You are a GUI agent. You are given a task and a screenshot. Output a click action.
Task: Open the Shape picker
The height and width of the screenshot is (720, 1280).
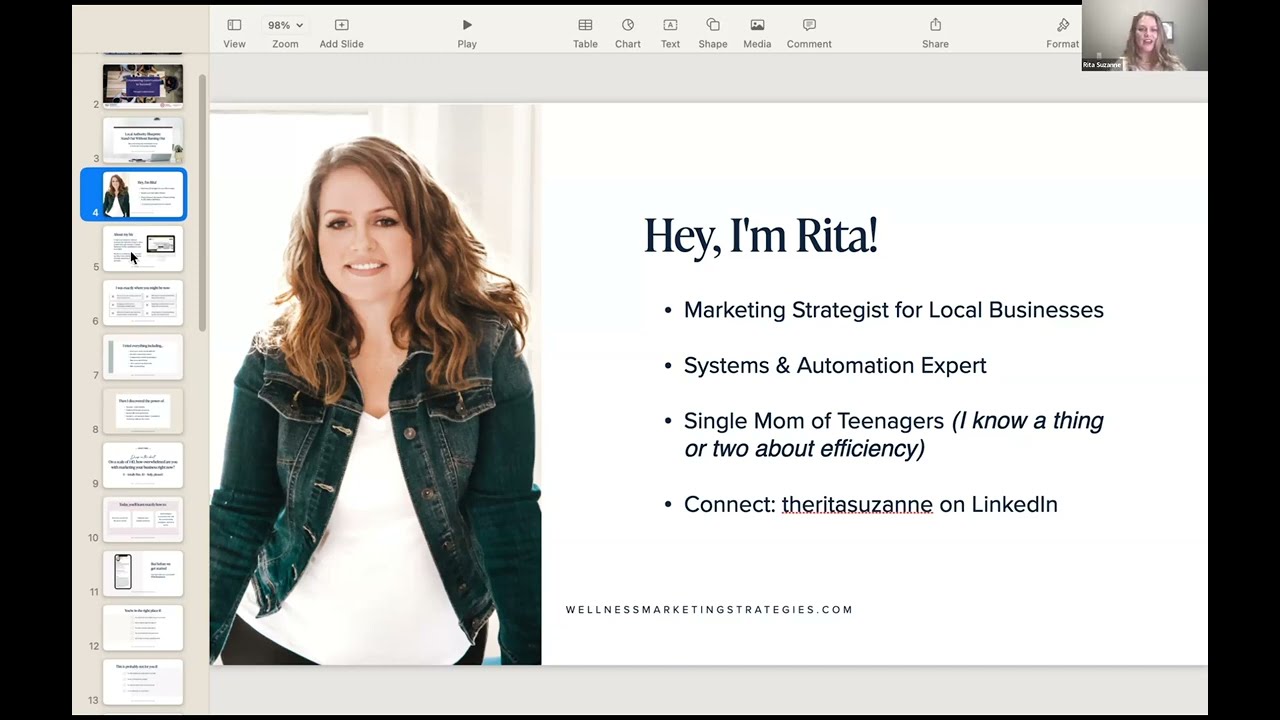(x=713, y=33)
